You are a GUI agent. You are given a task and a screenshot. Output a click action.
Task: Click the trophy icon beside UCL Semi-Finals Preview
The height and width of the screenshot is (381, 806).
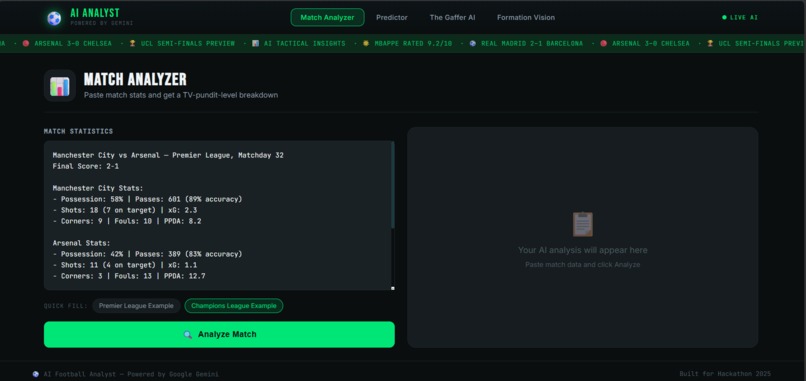[x=132, y=44]
